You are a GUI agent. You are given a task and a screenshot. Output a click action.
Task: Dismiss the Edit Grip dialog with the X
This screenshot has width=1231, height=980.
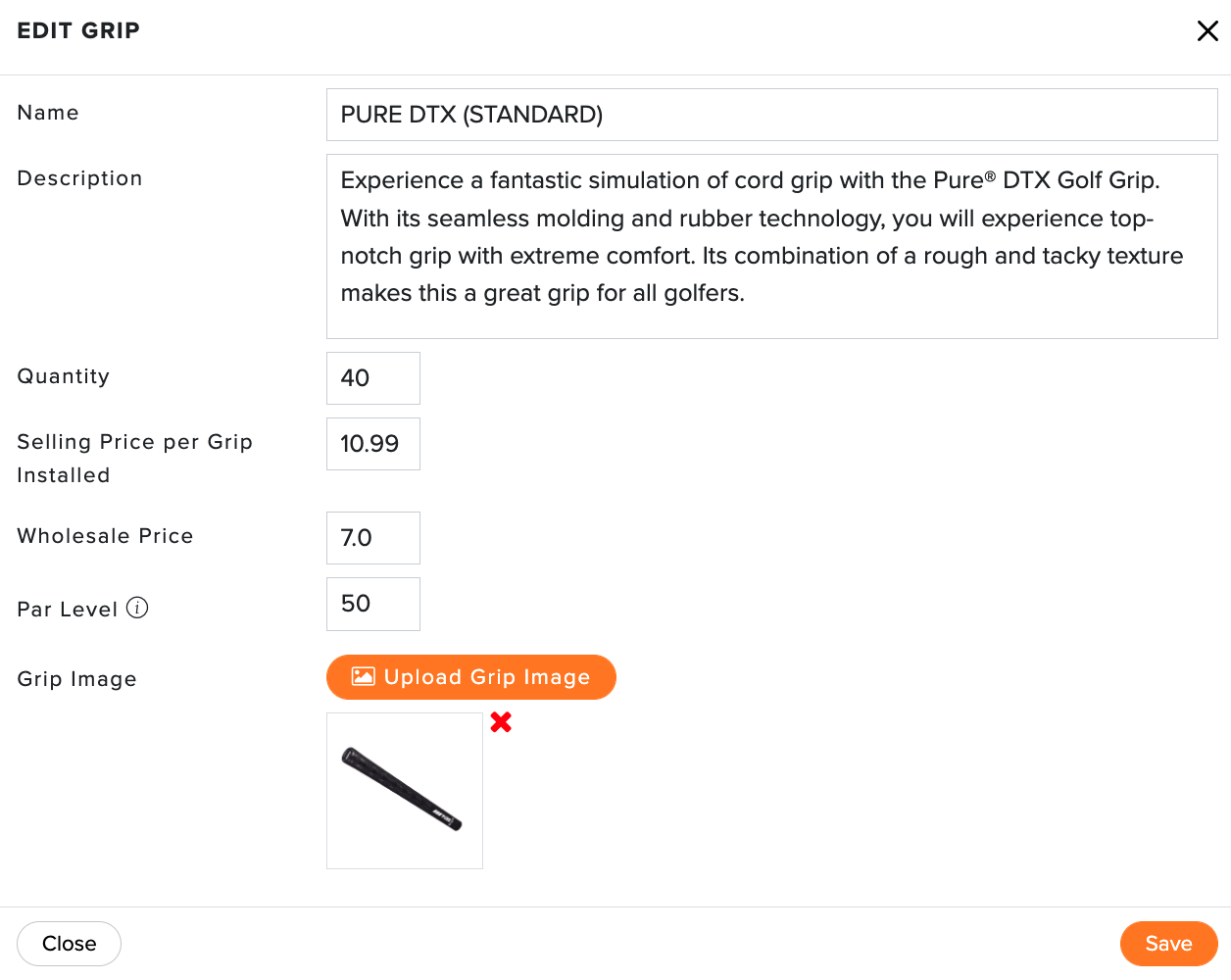pyautogui.click(x=1207, y=31)
